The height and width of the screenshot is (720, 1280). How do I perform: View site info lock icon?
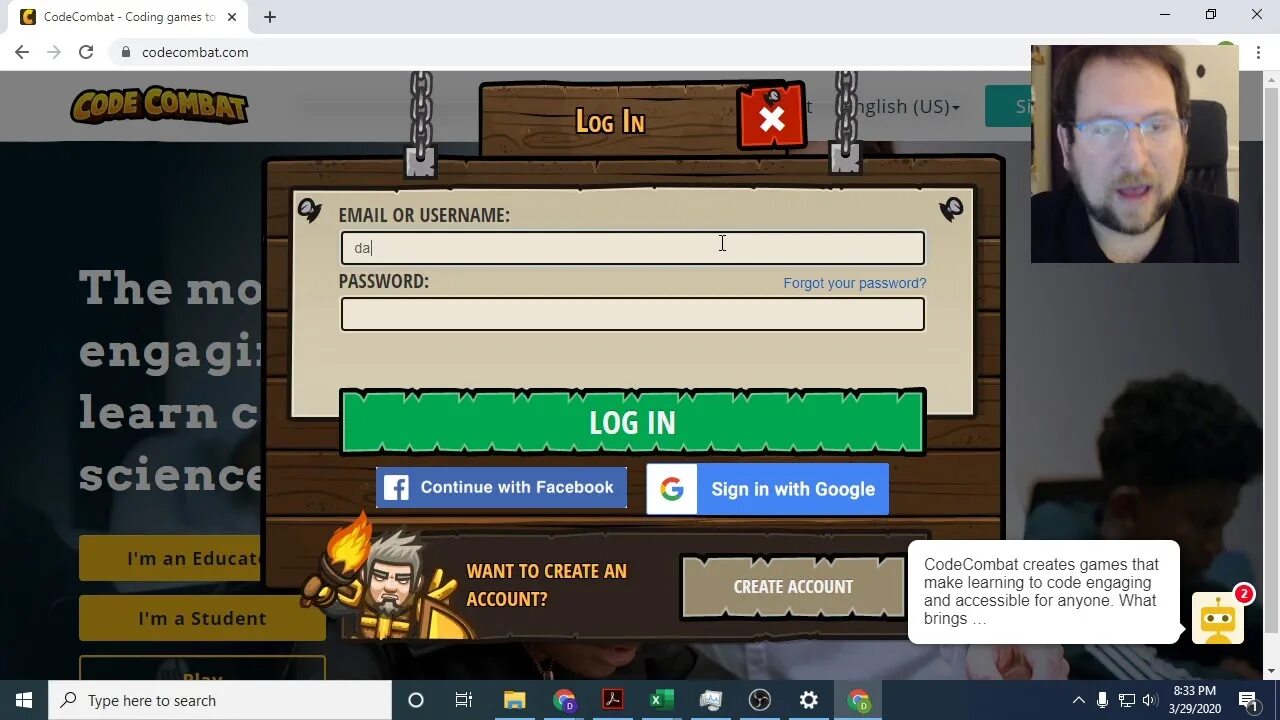125,52
